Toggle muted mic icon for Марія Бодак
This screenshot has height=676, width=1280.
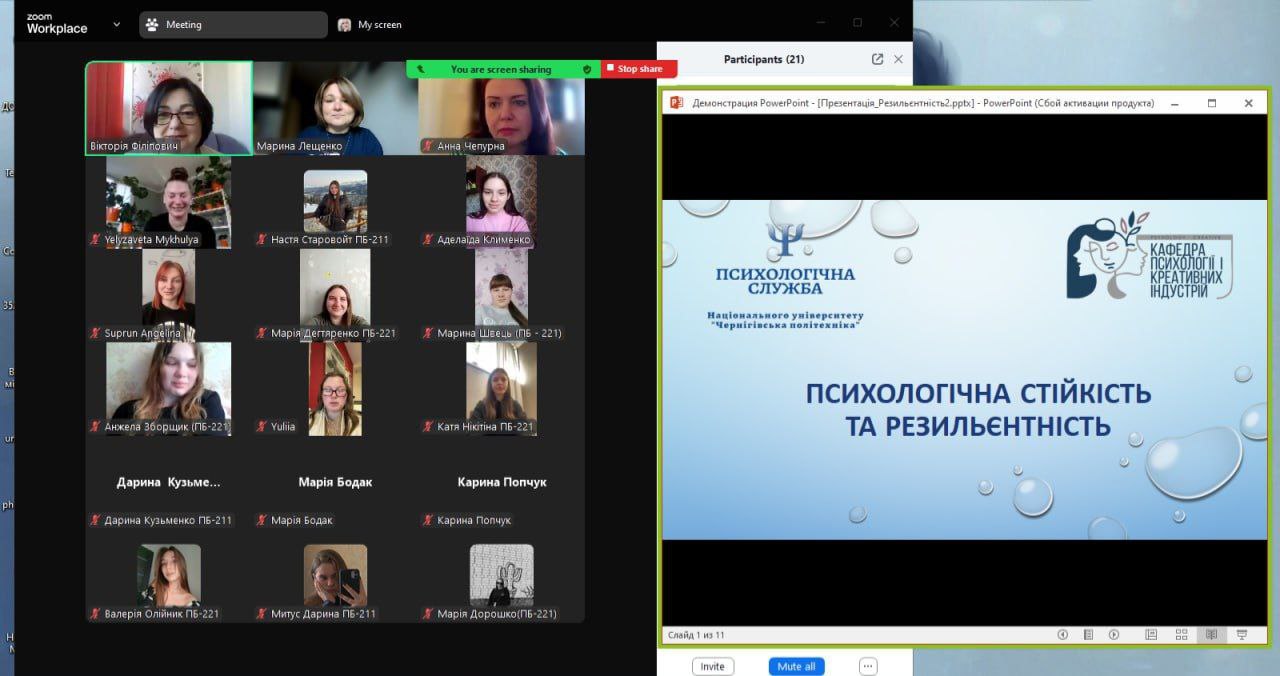[x=262, y=520]
